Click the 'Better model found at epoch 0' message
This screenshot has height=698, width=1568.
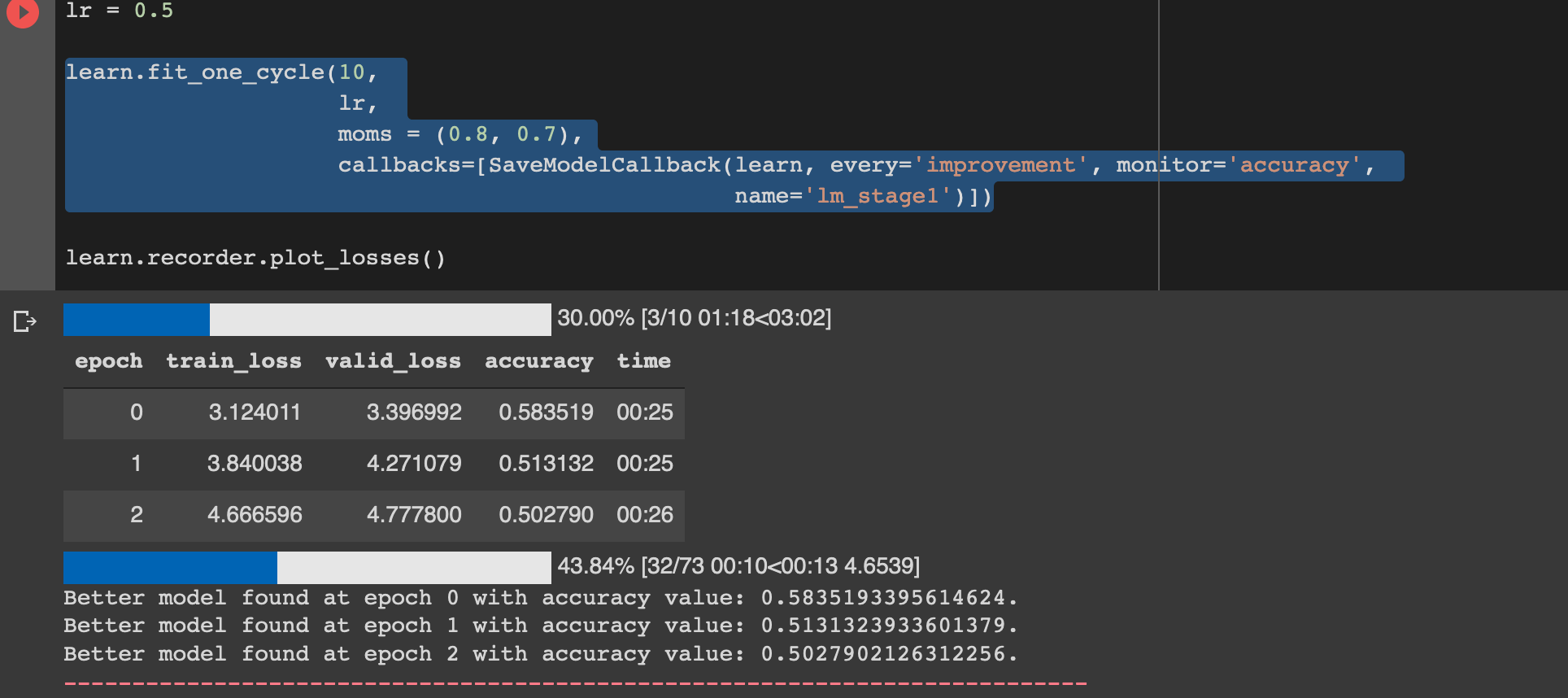[540, 598]
